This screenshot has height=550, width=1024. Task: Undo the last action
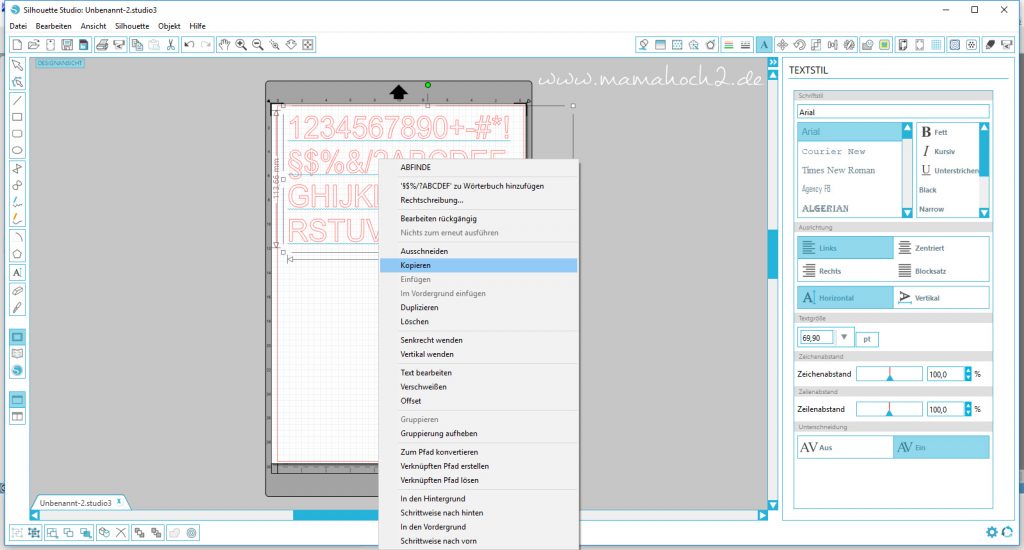pyautogui.click(x=189, y=44)
